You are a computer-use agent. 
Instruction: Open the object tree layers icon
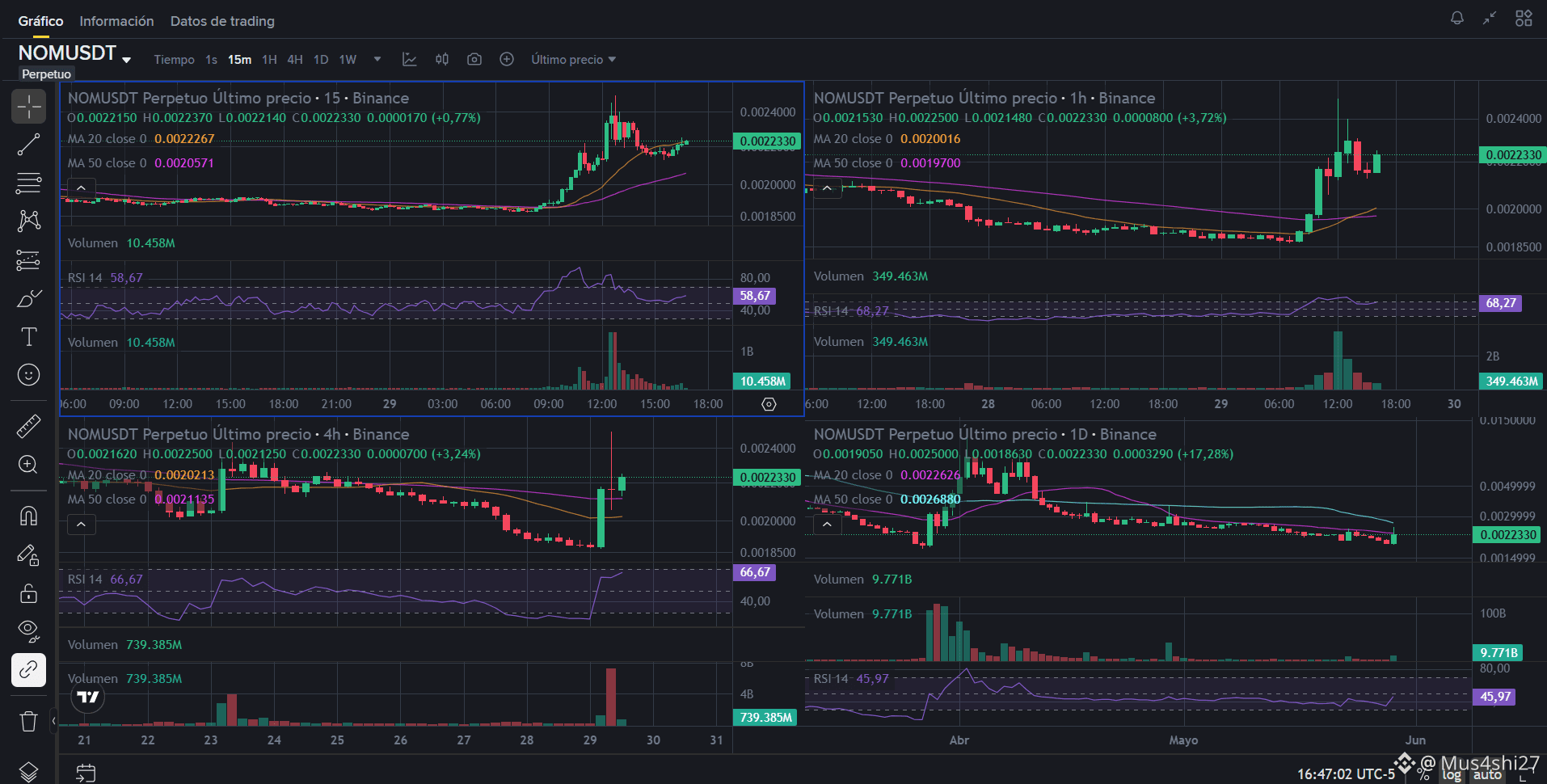(x=29, y=772)
